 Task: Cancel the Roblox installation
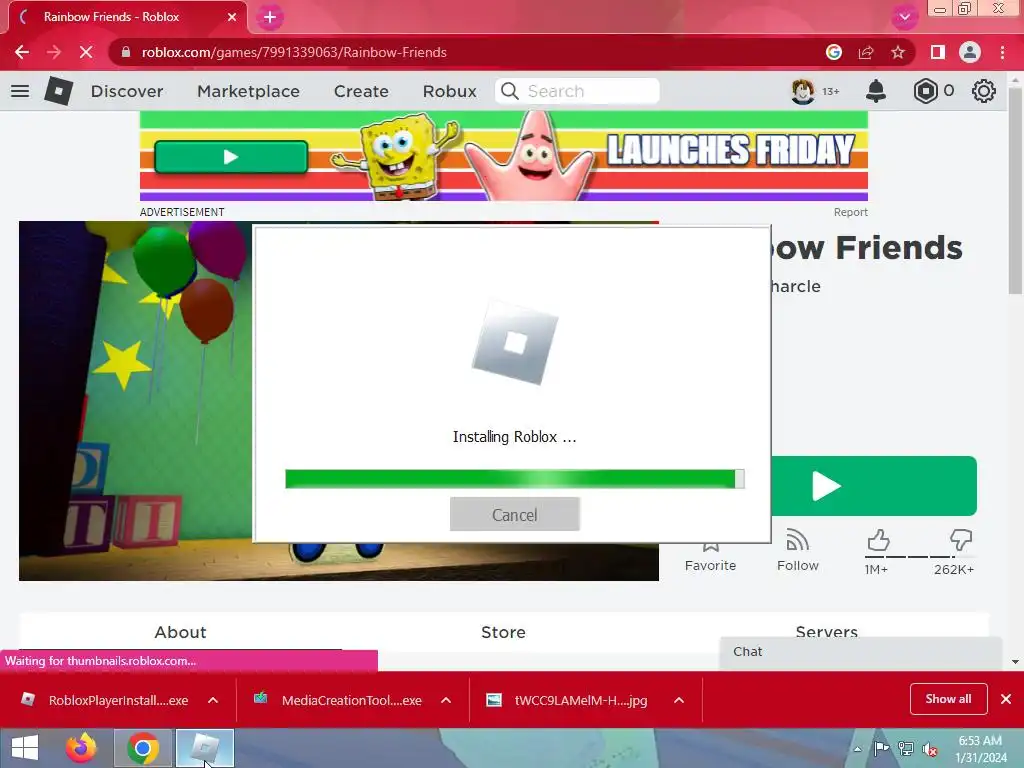[515, 515]
